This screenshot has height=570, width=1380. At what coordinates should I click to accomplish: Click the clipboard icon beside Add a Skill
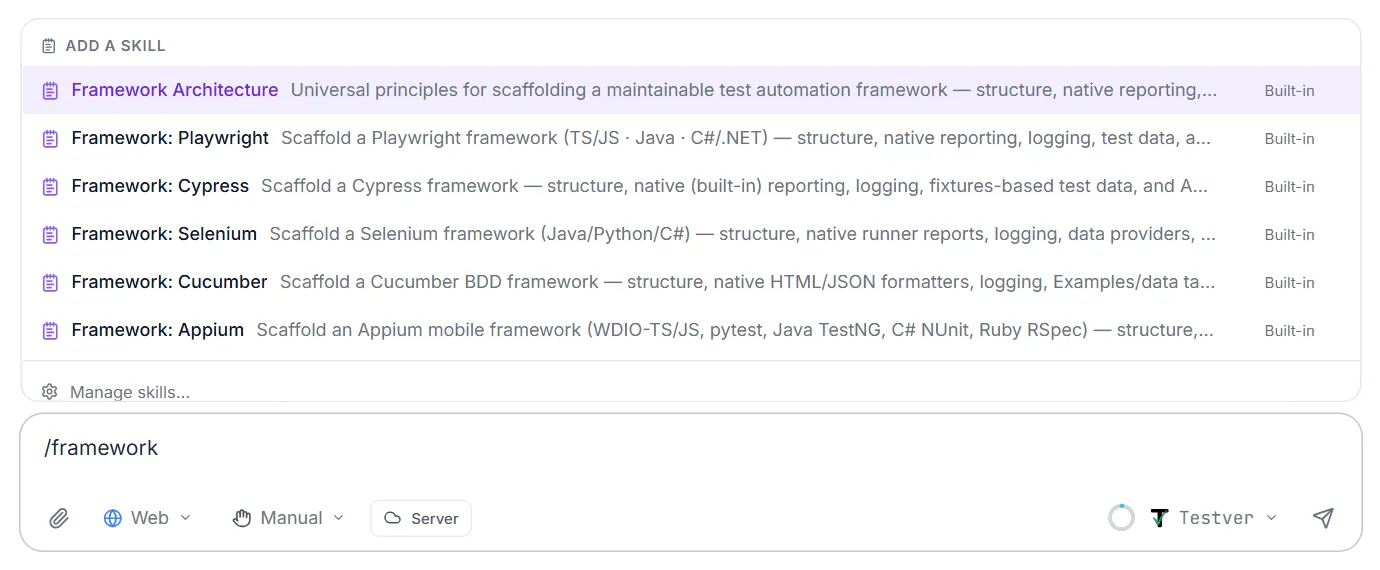tap(49, 46)
